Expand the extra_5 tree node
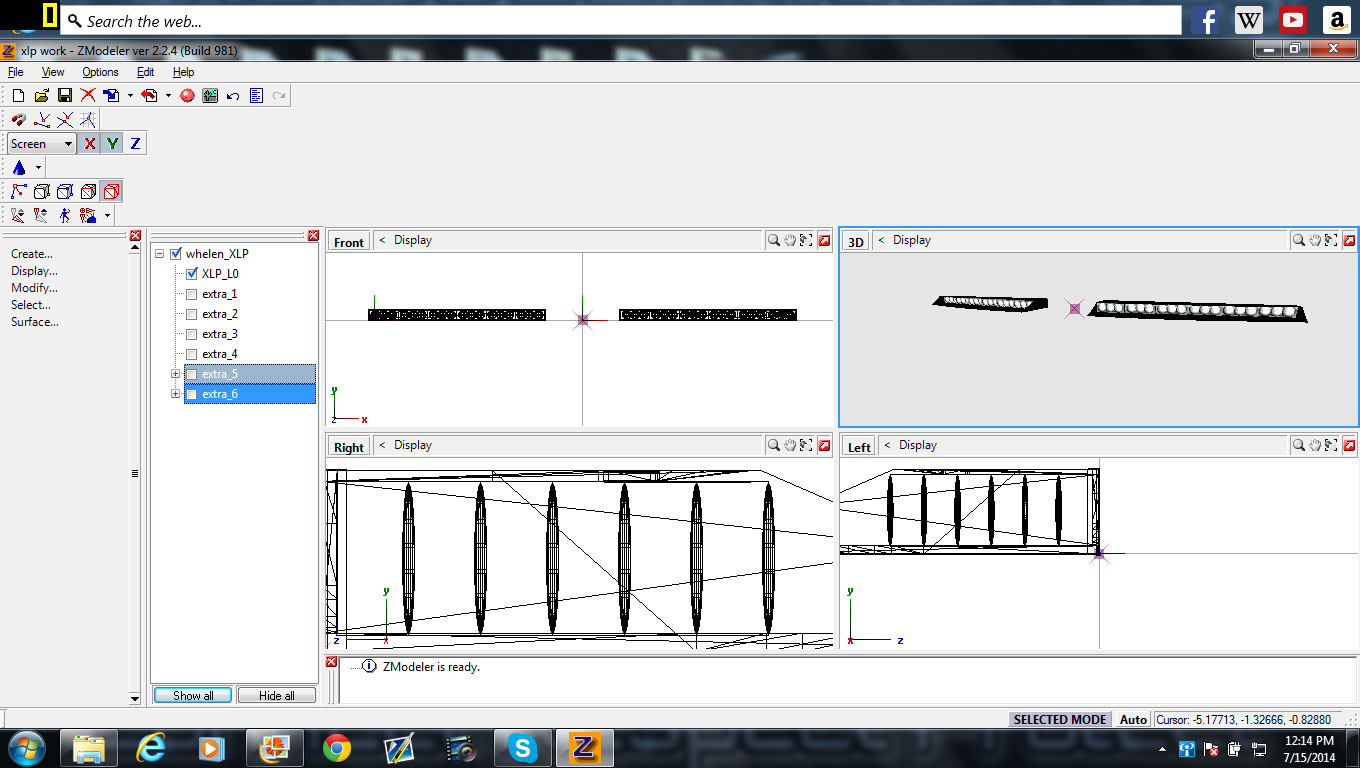1360x768 pixels. (176, 374)
